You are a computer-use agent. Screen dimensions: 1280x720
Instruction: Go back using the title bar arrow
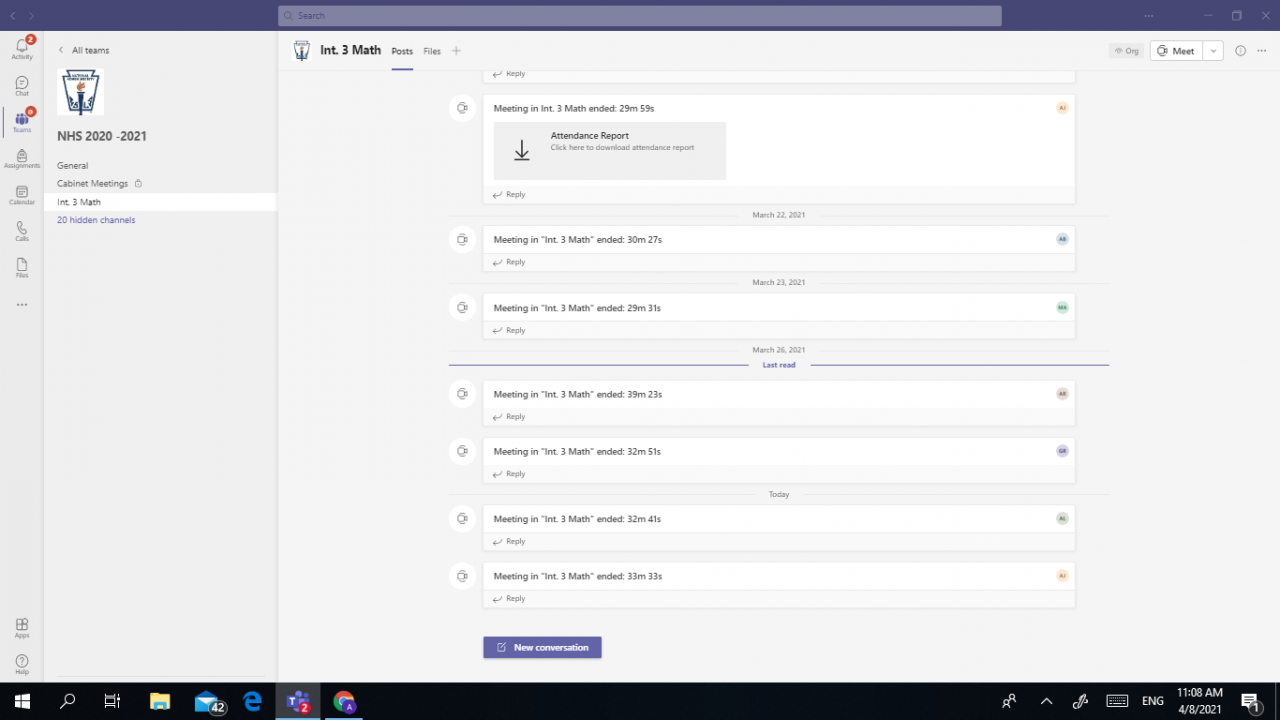[13, 16]
